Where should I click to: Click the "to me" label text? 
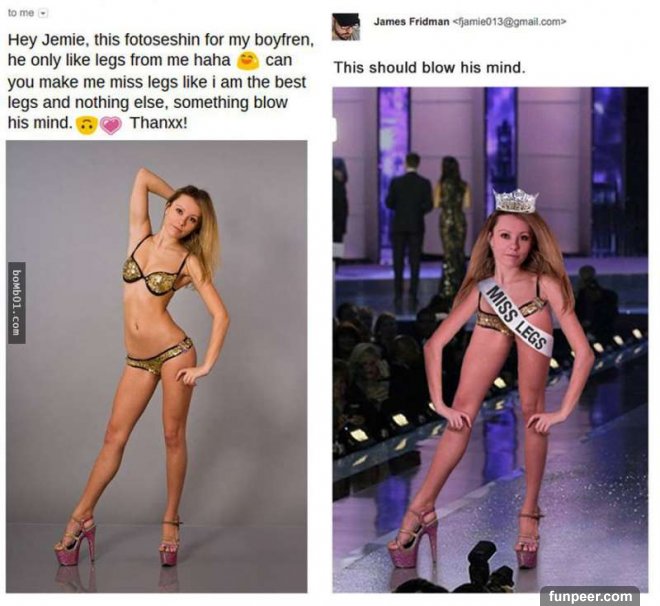pos(21,13)
